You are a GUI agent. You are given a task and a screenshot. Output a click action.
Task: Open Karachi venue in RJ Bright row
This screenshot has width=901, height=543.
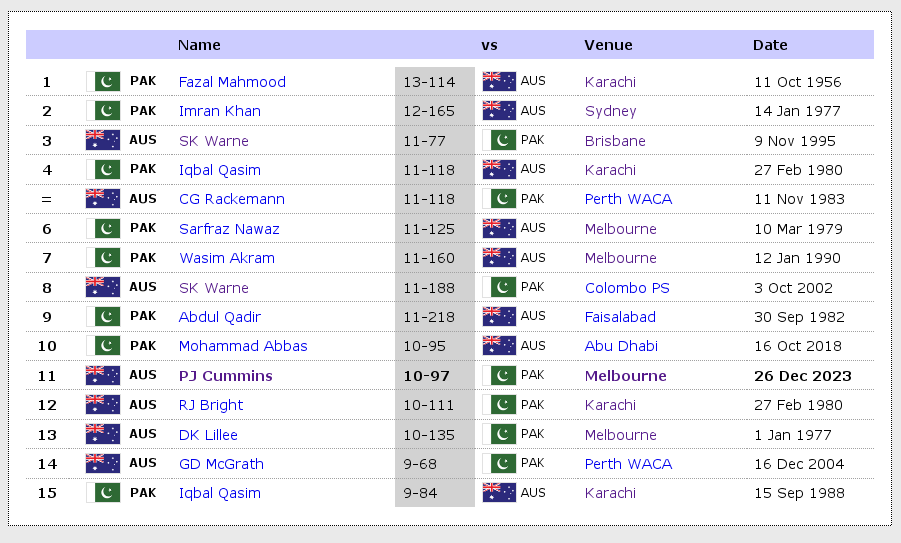pyautogui.click(x=610, y=405)
